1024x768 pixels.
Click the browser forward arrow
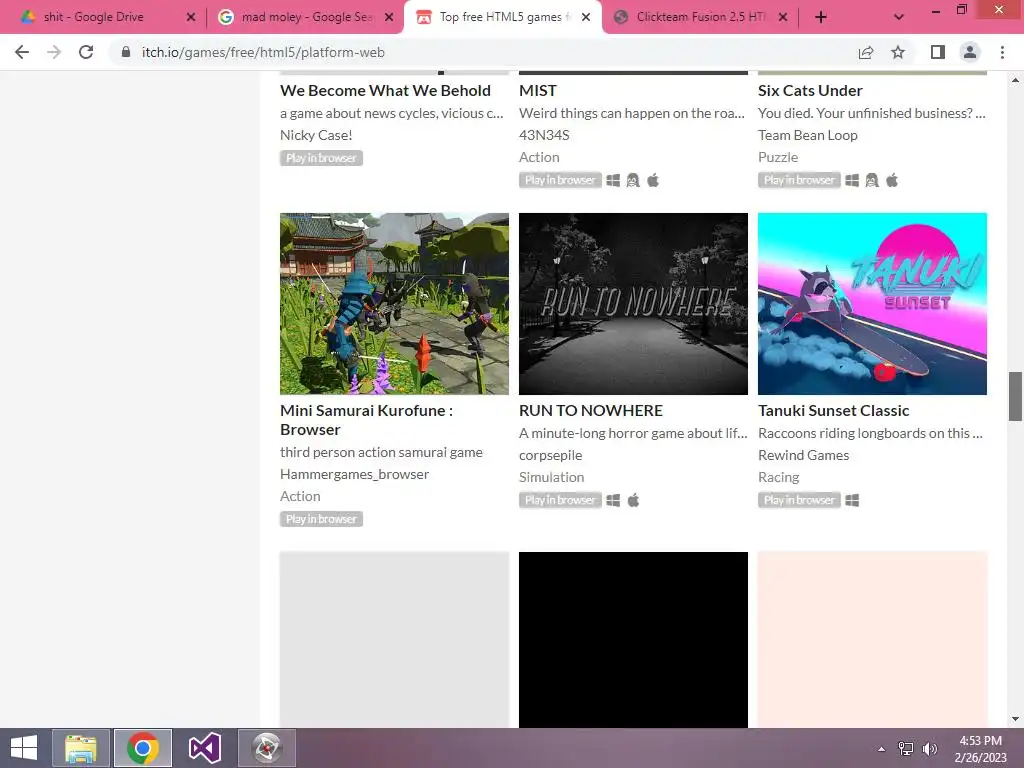54,52
